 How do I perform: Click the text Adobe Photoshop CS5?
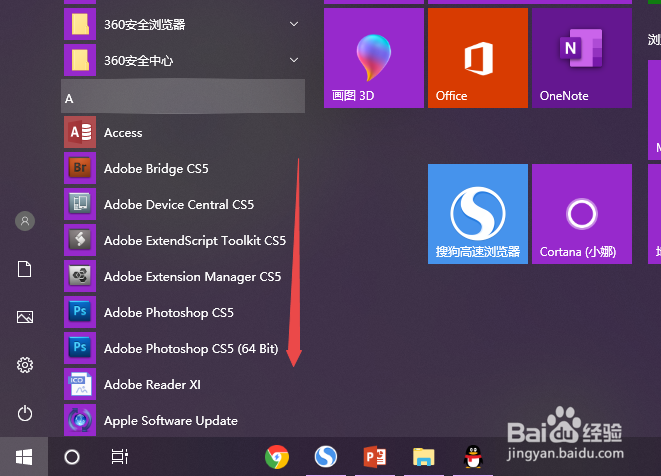[x=169, y=313]
